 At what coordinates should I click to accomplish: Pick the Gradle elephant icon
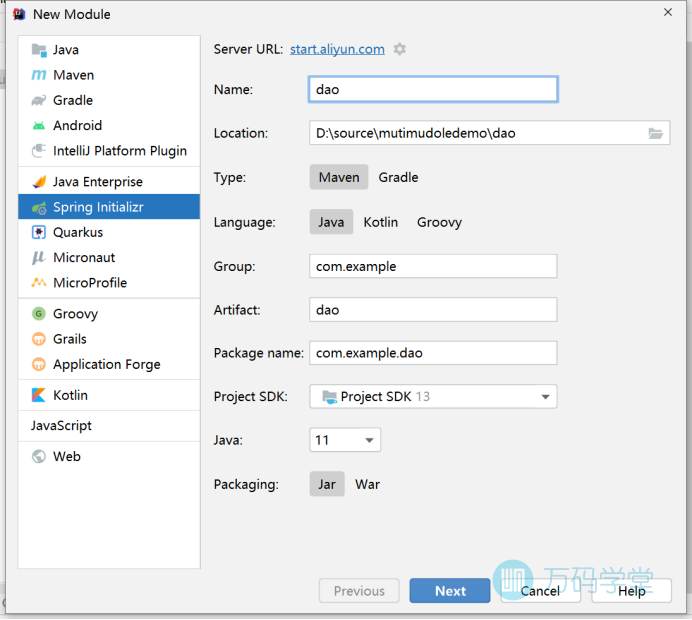(x=39, y=100)
